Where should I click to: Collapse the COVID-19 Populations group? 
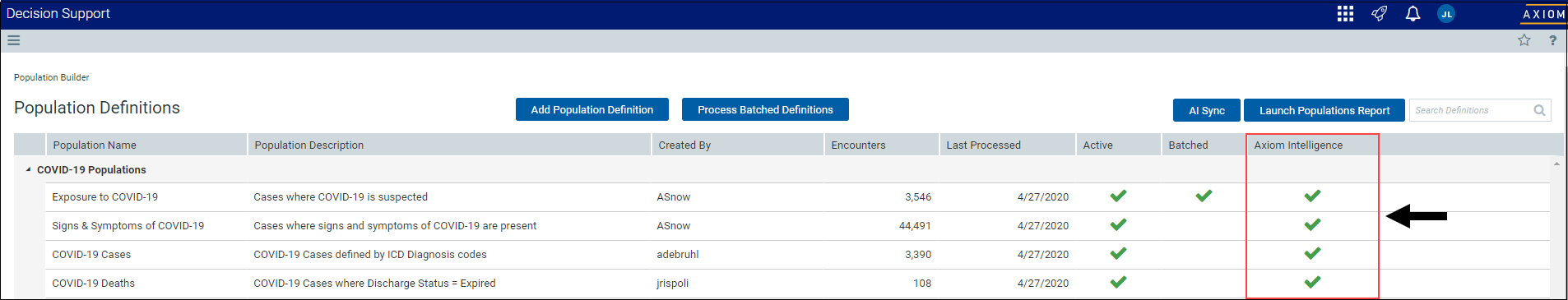28,169
